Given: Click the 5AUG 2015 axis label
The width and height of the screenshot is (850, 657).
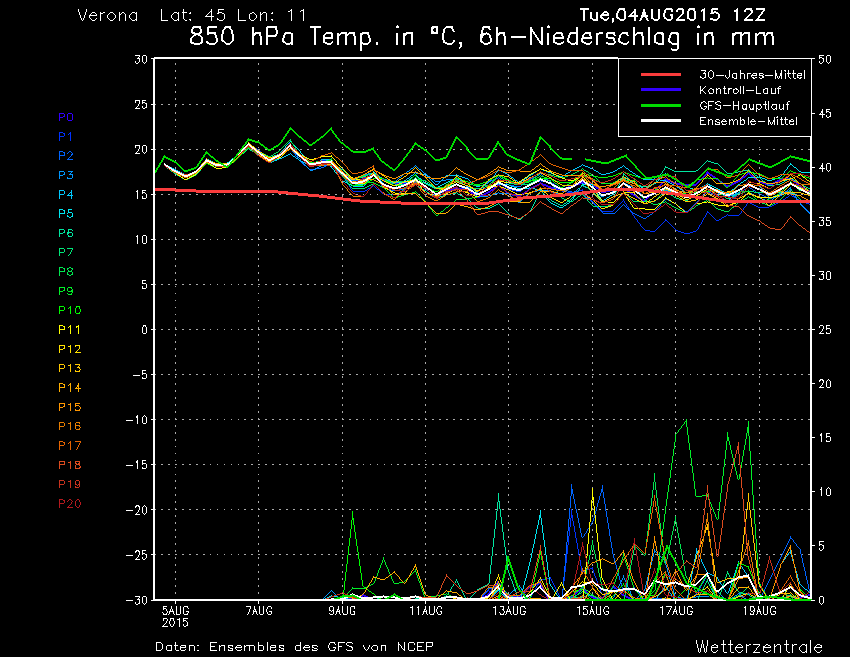Looking at the screenshot, I should point(175,617).
